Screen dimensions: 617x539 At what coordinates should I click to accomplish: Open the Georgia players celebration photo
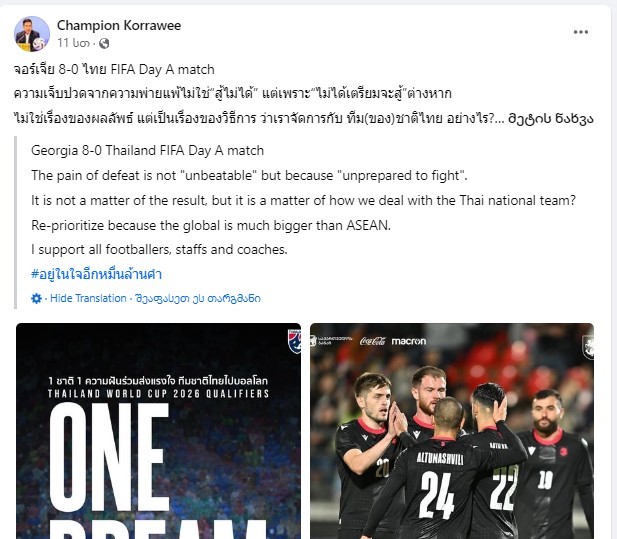tap(452, 431)
